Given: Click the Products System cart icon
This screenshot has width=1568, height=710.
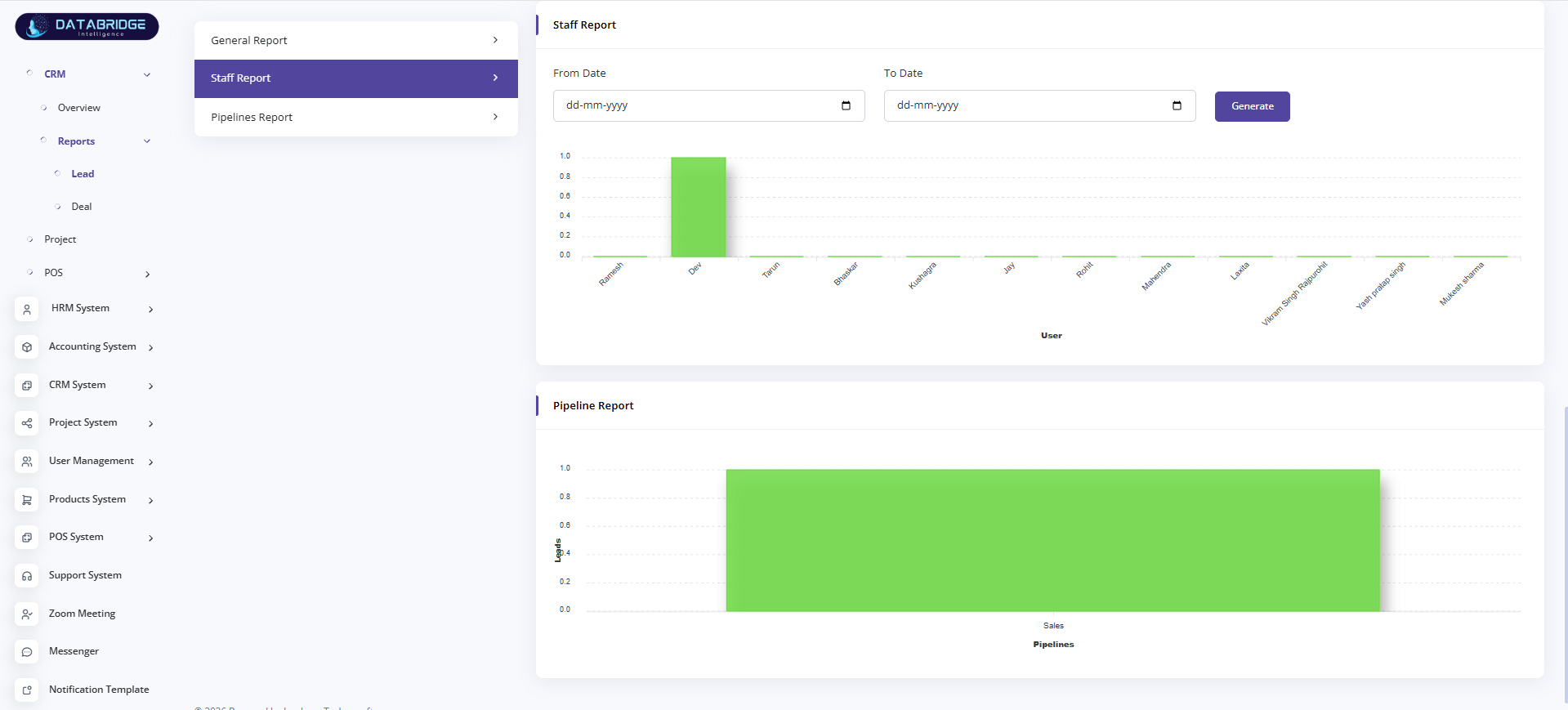Looking at the screenshot, I should [27, 499].
